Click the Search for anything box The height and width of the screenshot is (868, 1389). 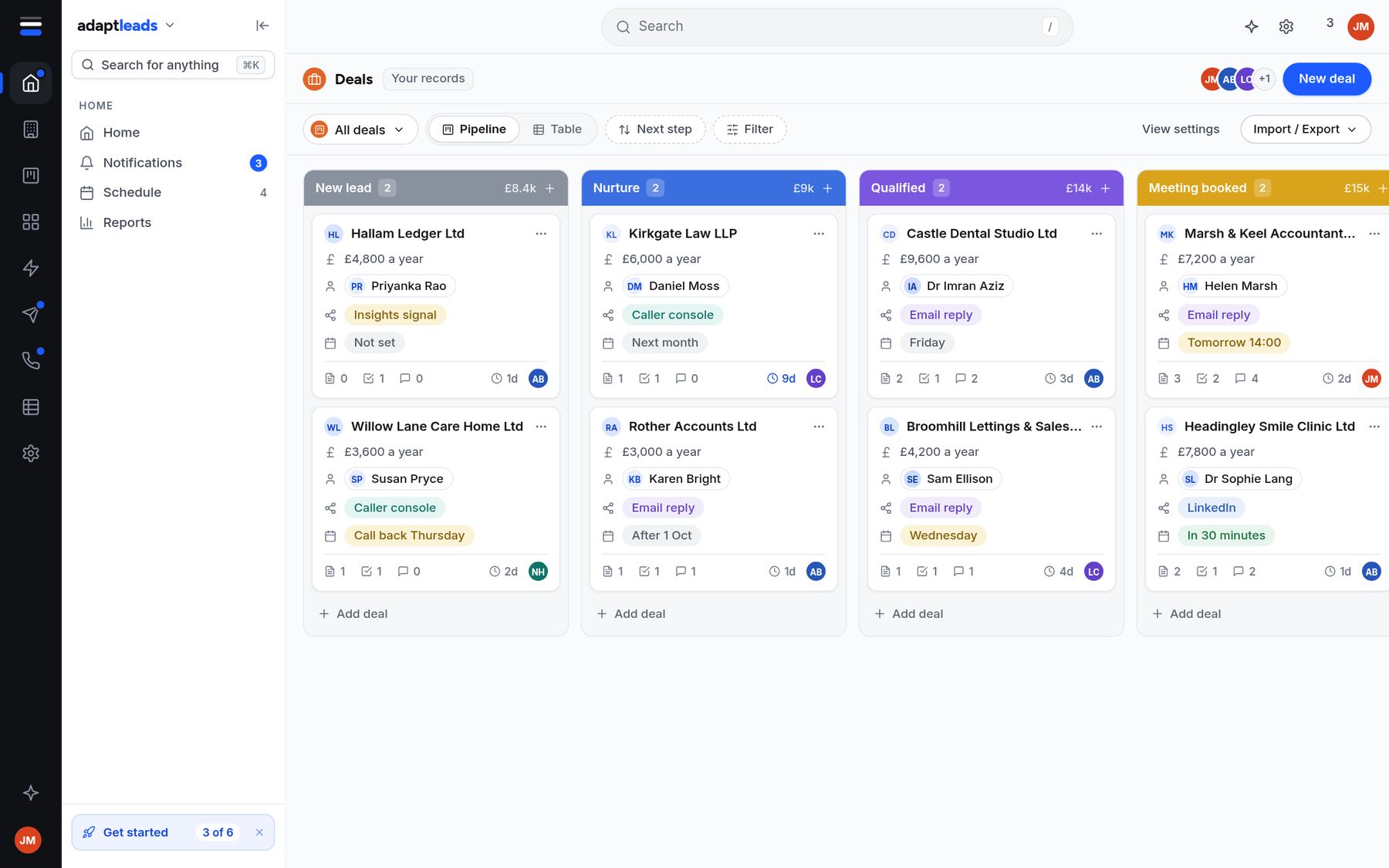coord(173,66)
